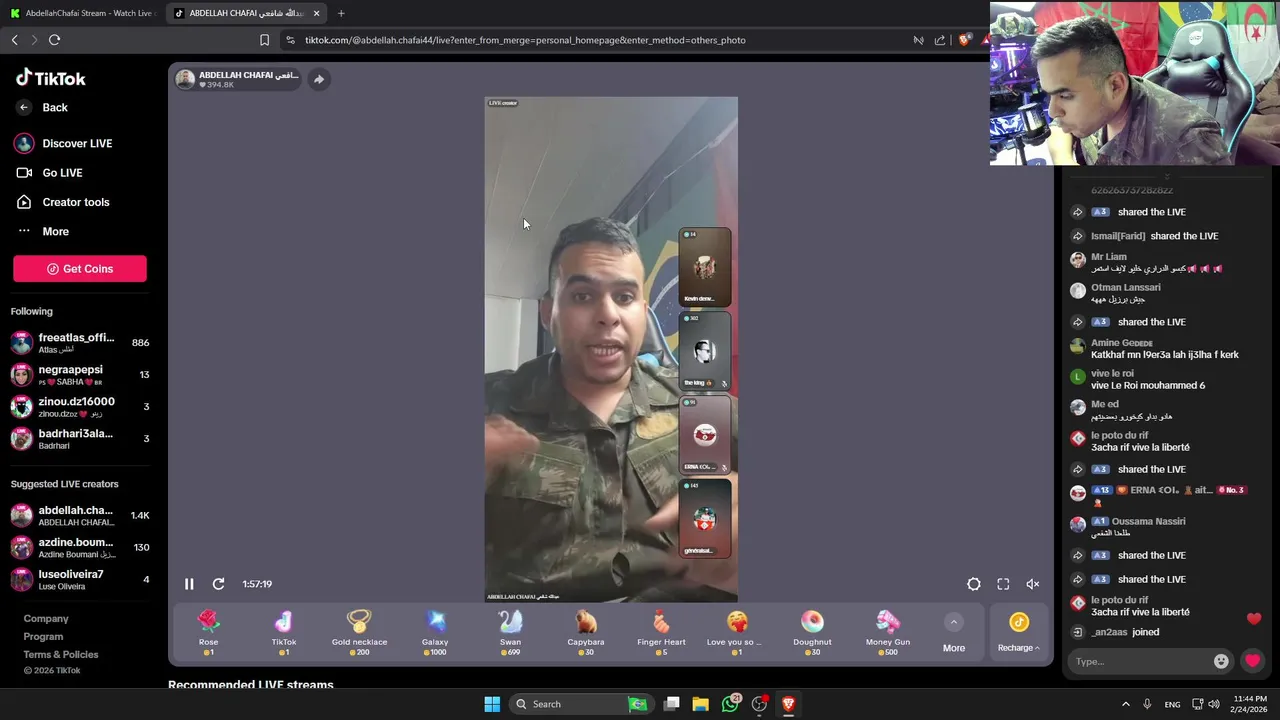Close the ABDELLAH CHAFAI TikTok tab
The height and width of the screenshot is (720, 1280).
[317, 13]
